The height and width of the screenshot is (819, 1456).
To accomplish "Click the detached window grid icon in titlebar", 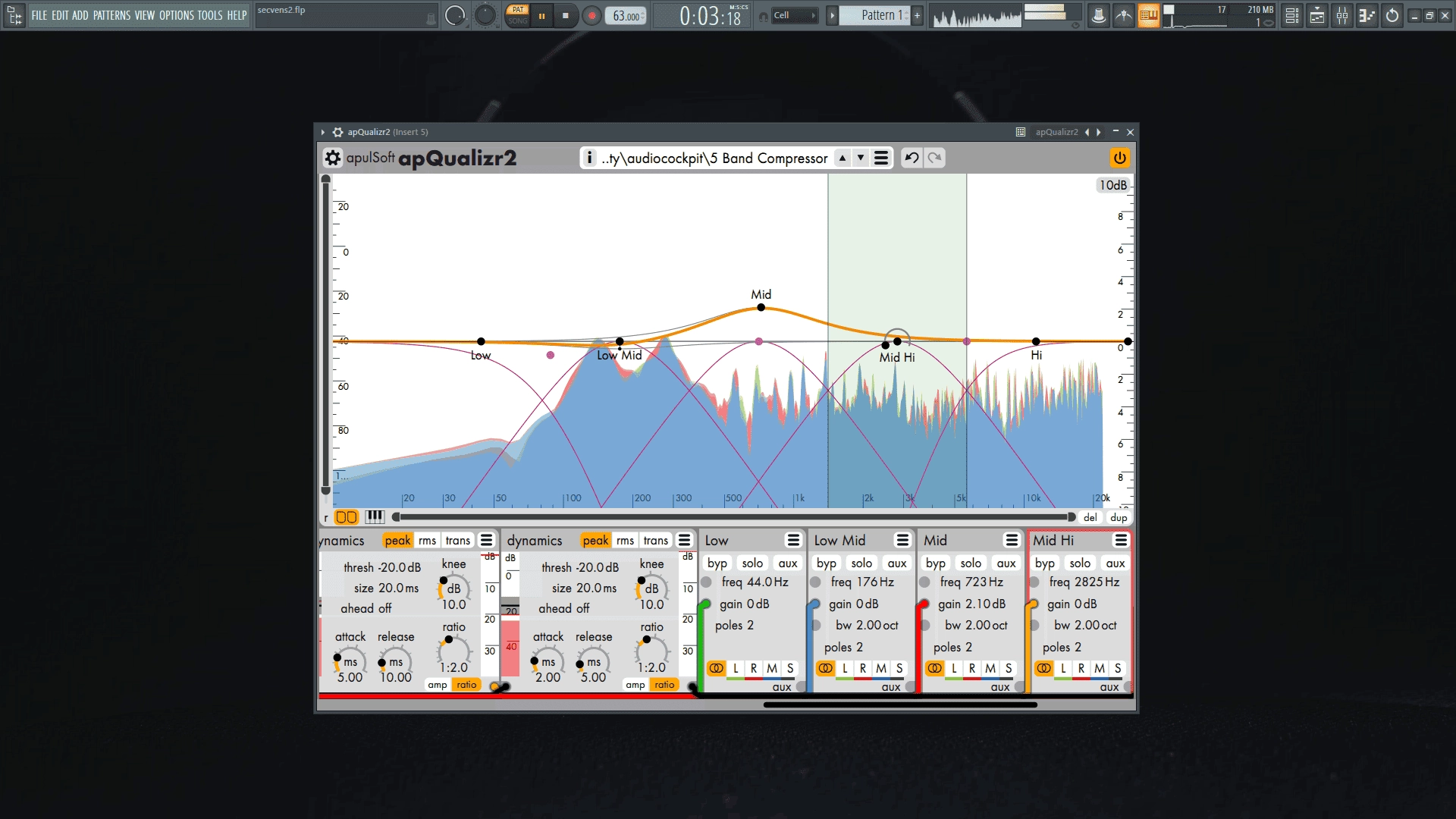I will (x=1021, y=132).
